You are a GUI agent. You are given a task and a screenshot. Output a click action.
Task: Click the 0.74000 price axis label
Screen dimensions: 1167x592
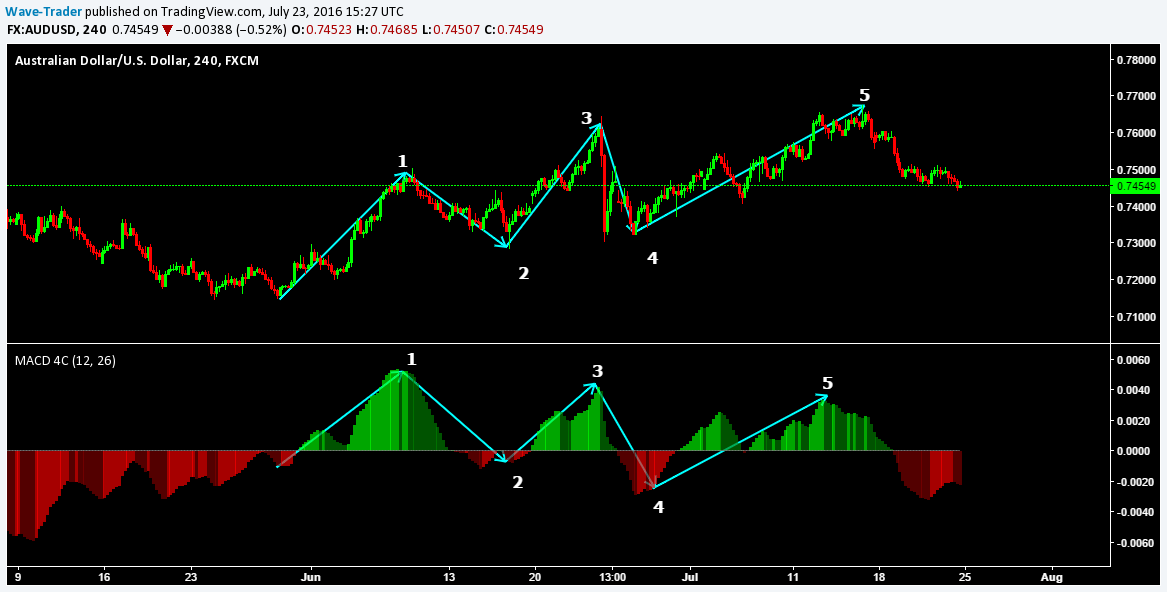1136,207
